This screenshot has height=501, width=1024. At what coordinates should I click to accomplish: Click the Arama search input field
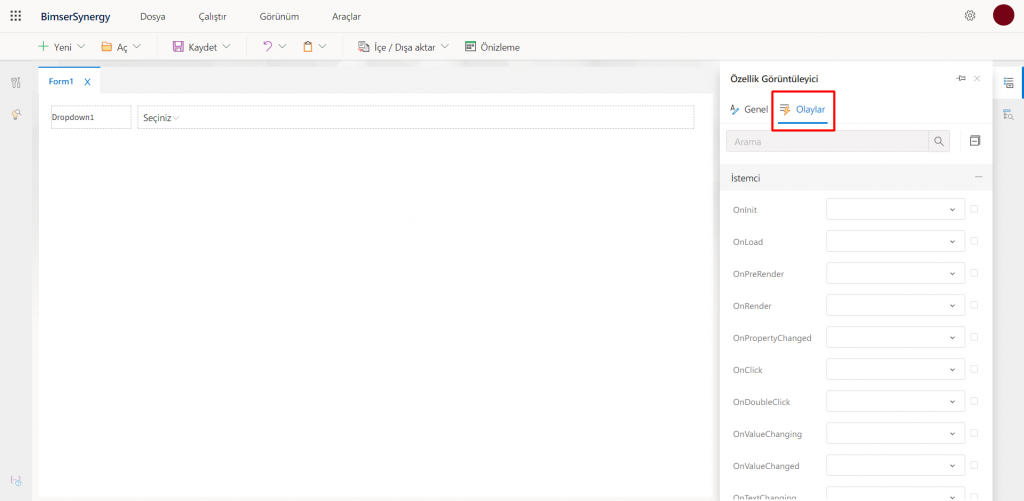827,142
